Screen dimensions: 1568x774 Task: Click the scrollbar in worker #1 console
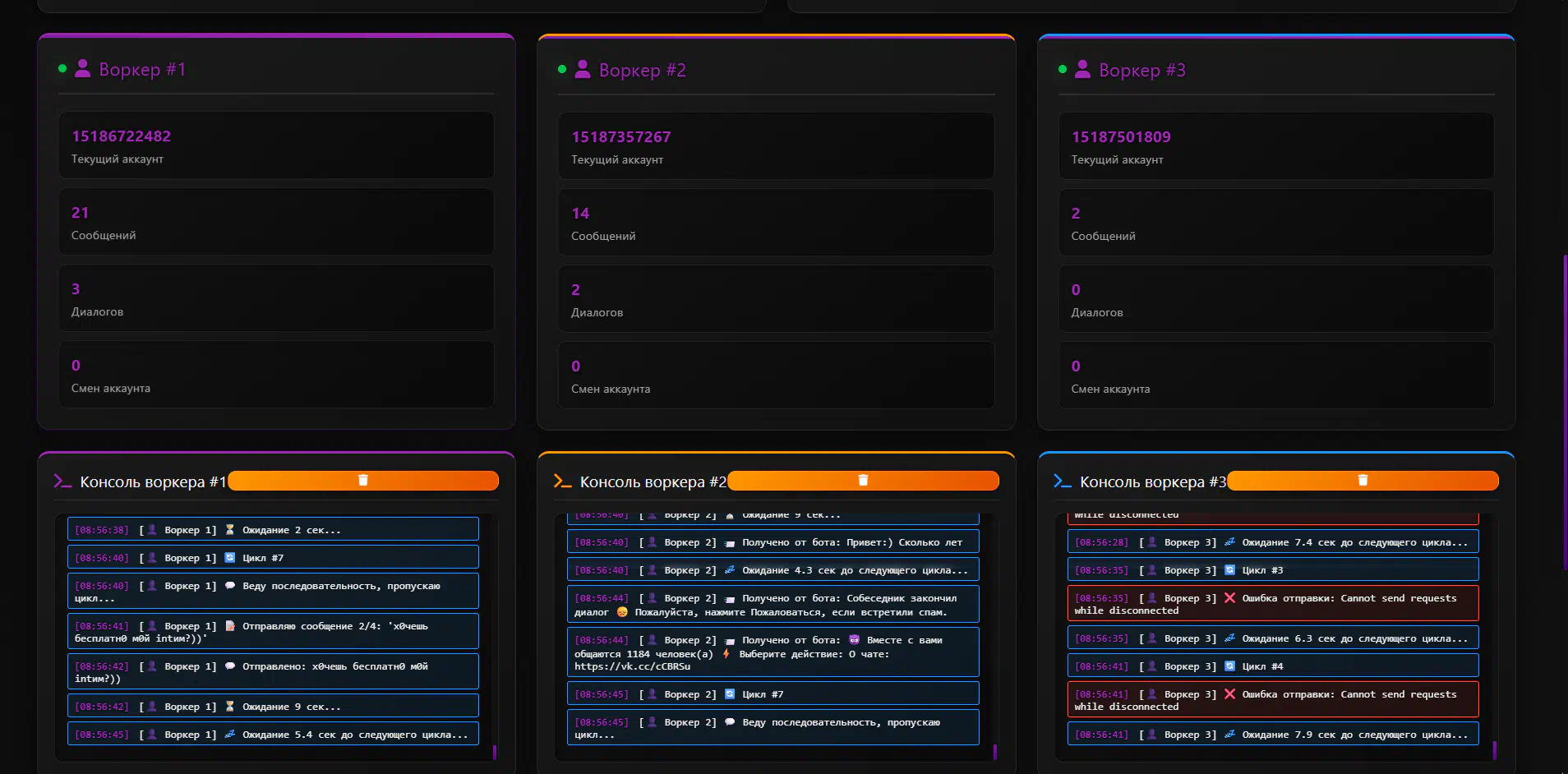[494, 751]
